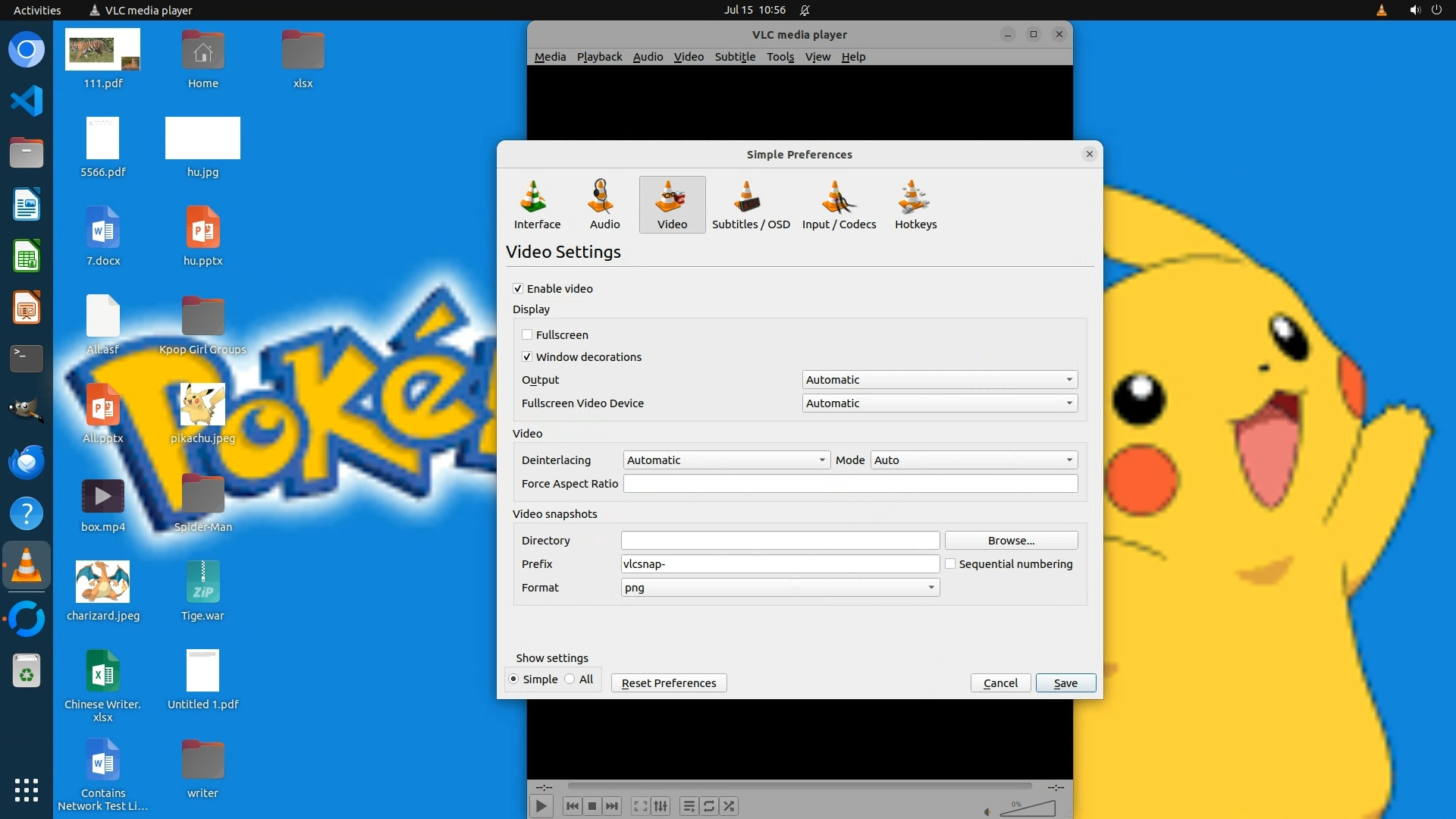Show extended settings equalizer icon
The width and height of the screenshot is (1456, 819).
661,806
